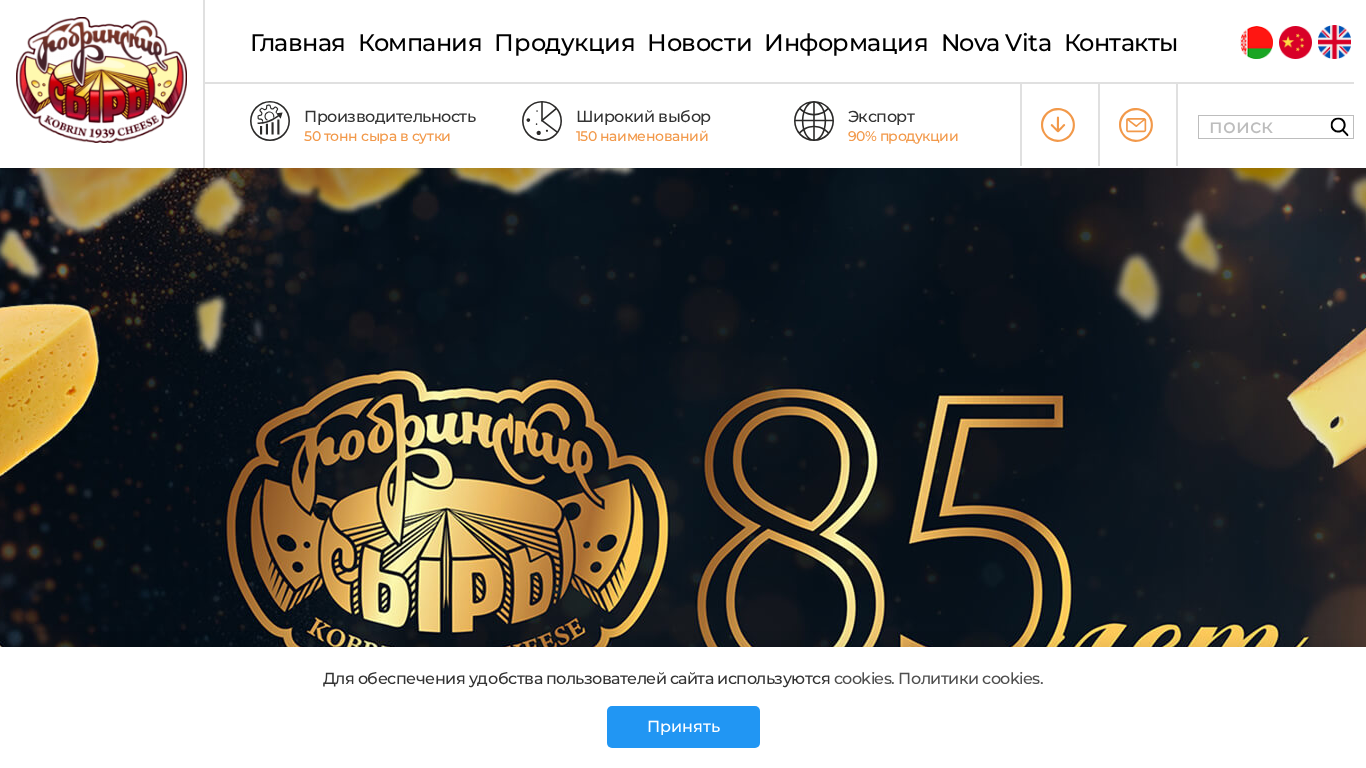Click the search magnifier icon
This screenshot has width=1366, height=768.
point(1339,127)
